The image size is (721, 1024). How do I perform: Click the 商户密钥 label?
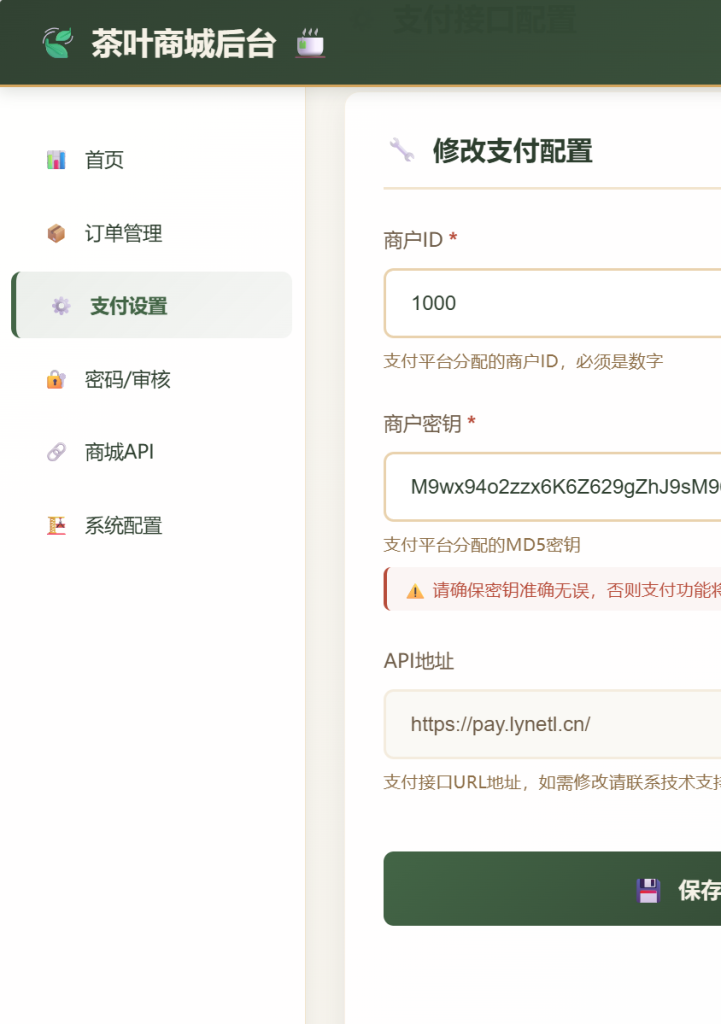pyautogui.click(x=423, y=424)
